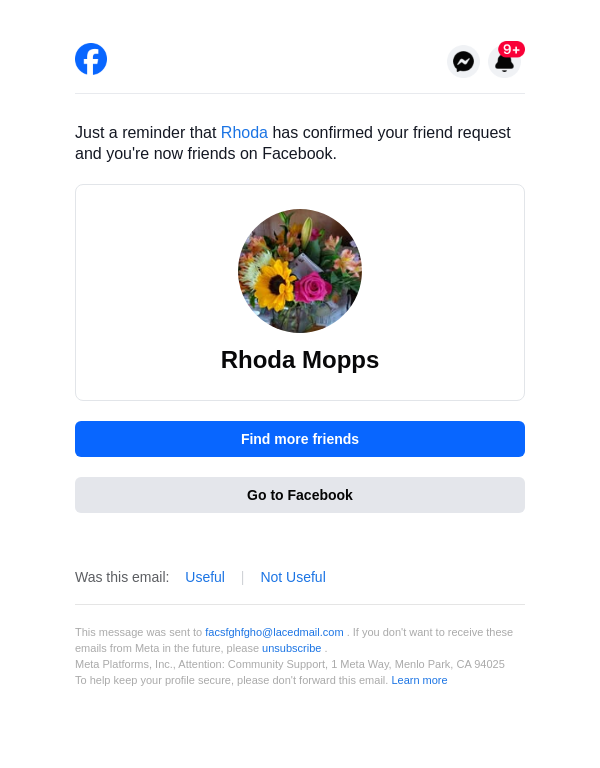Click the Rhoda link in the reminder text
This screenshot has height=768, width=600.
[244, 133]
